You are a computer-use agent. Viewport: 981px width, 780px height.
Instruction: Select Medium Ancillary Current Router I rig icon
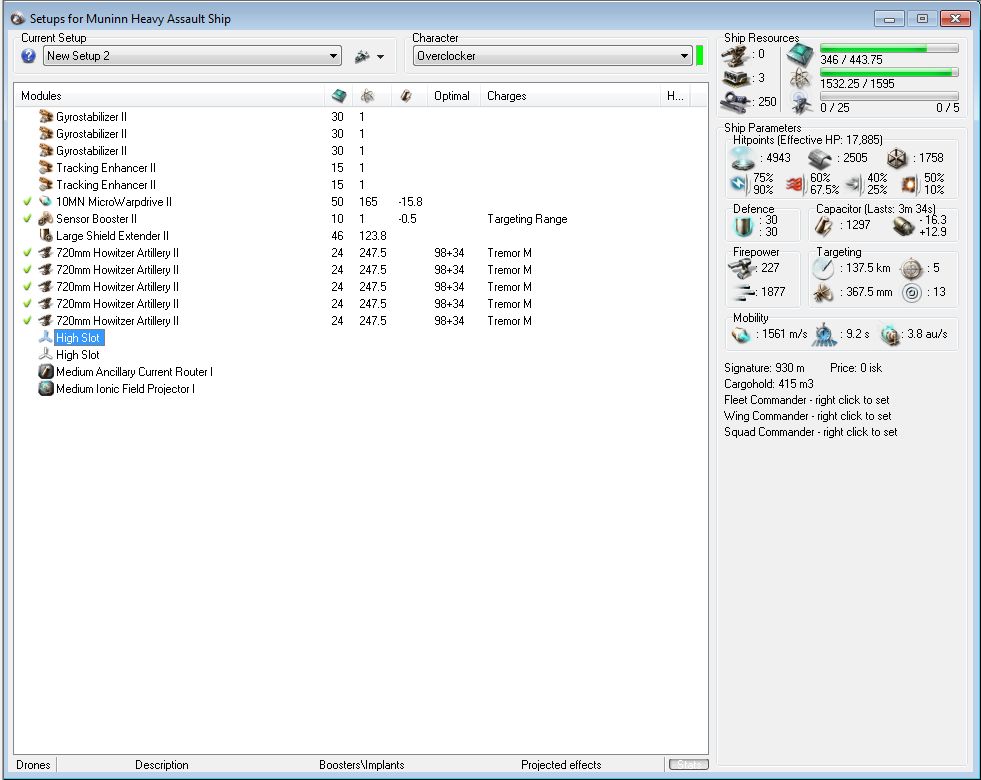(46, 372)
